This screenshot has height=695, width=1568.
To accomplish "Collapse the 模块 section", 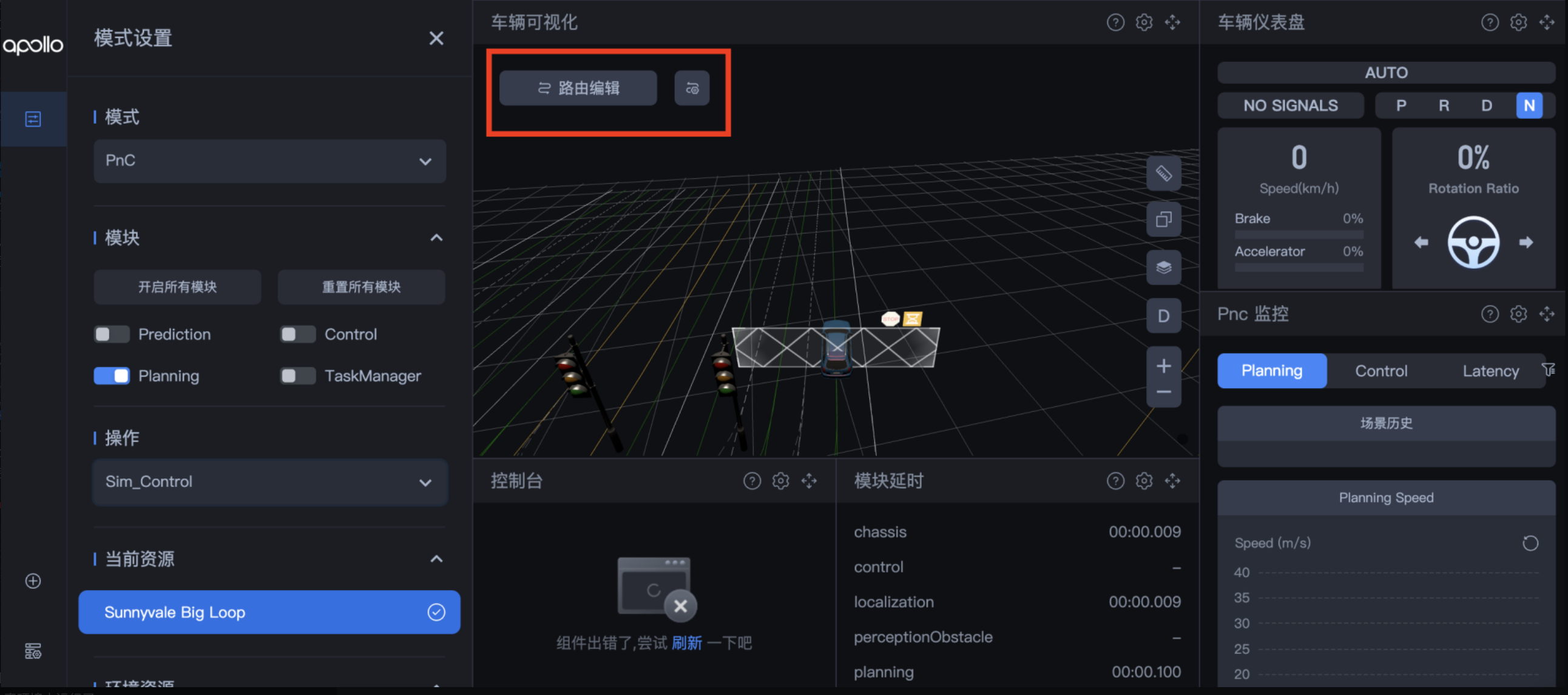I will point(436,238).
